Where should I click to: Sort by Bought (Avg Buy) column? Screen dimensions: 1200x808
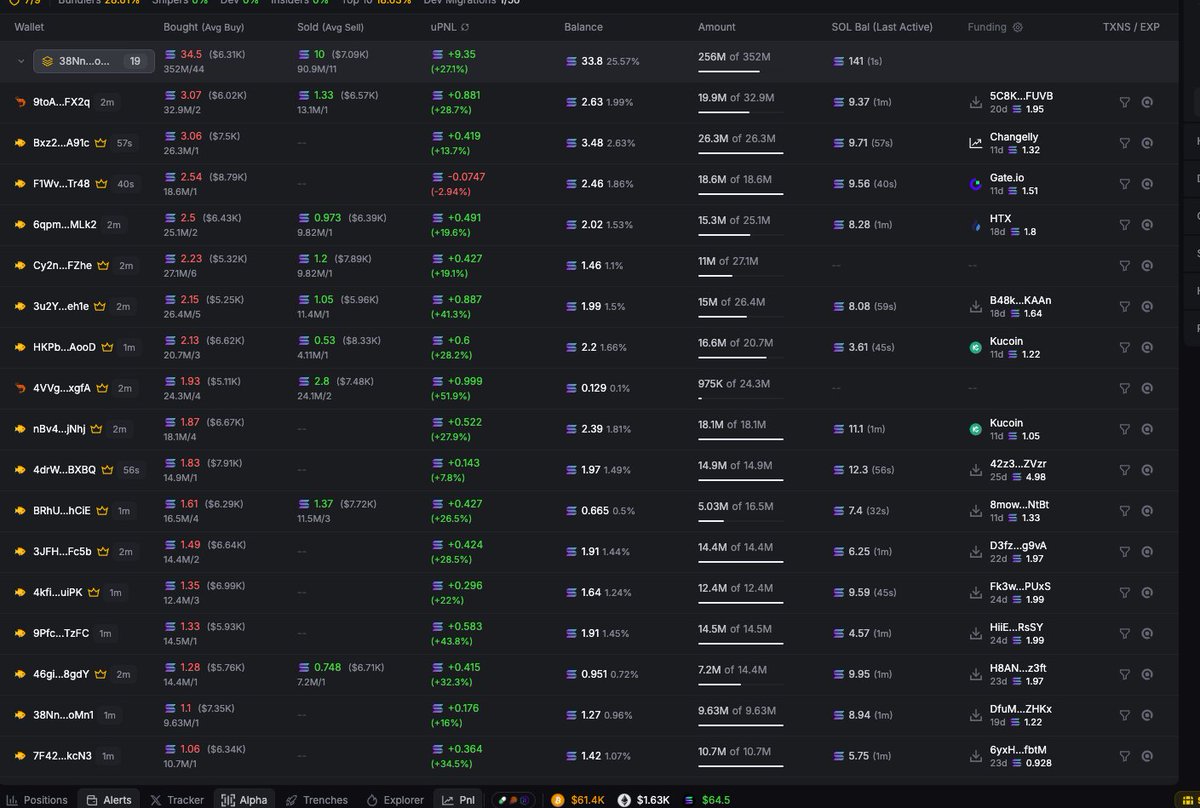pos(204,27)
